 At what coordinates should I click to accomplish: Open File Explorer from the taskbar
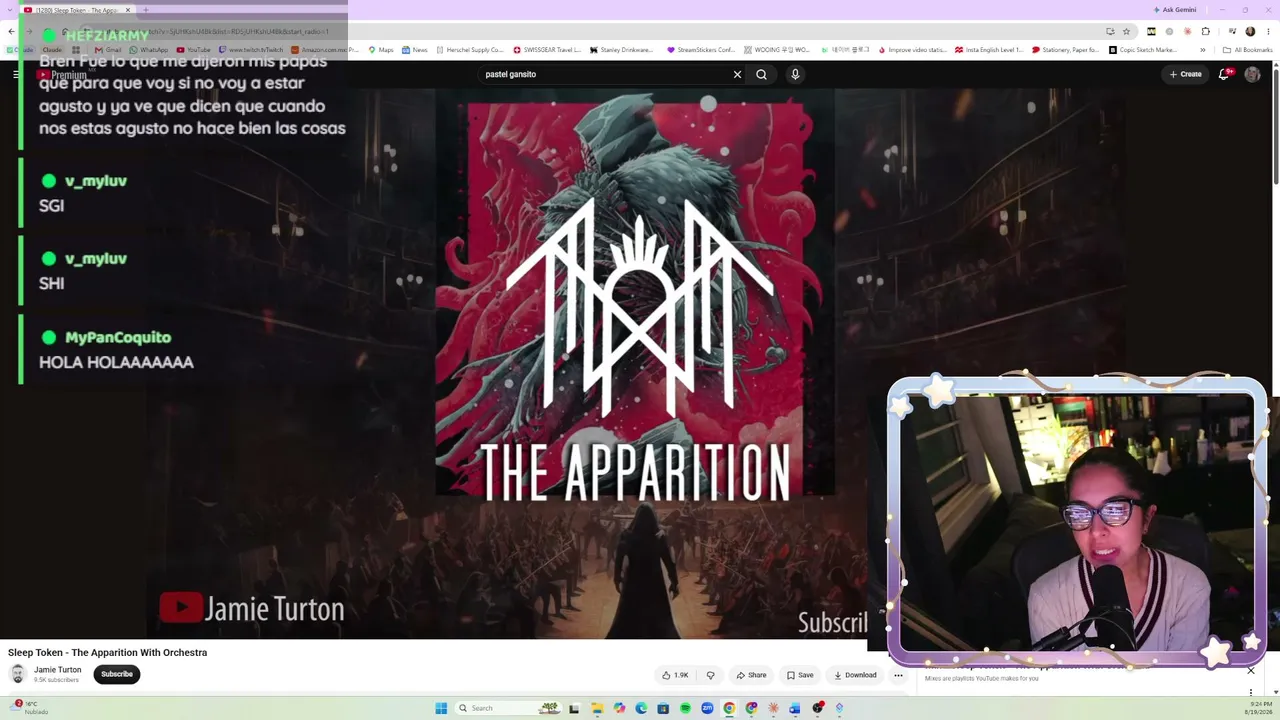pyautogui.click(x=597, y=708)
